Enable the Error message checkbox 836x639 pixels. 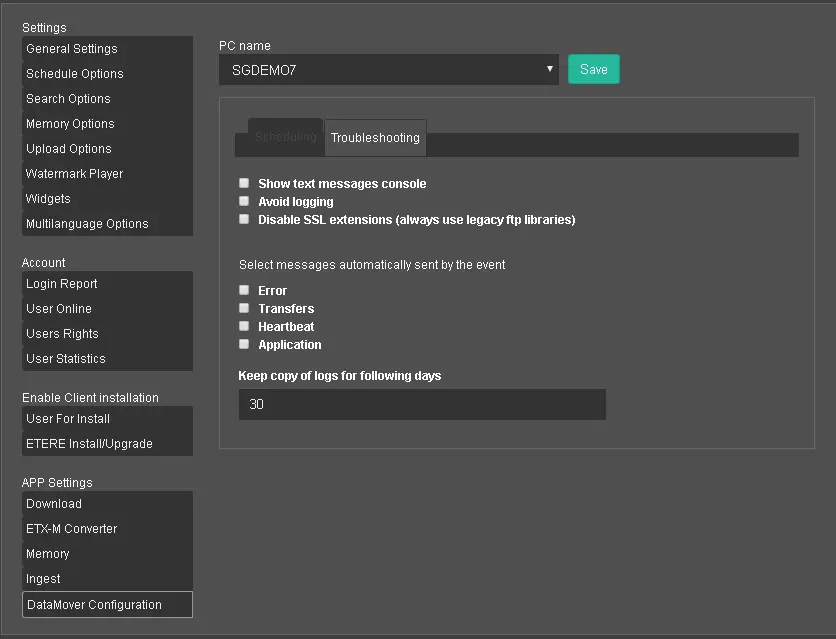pos(244,291)
